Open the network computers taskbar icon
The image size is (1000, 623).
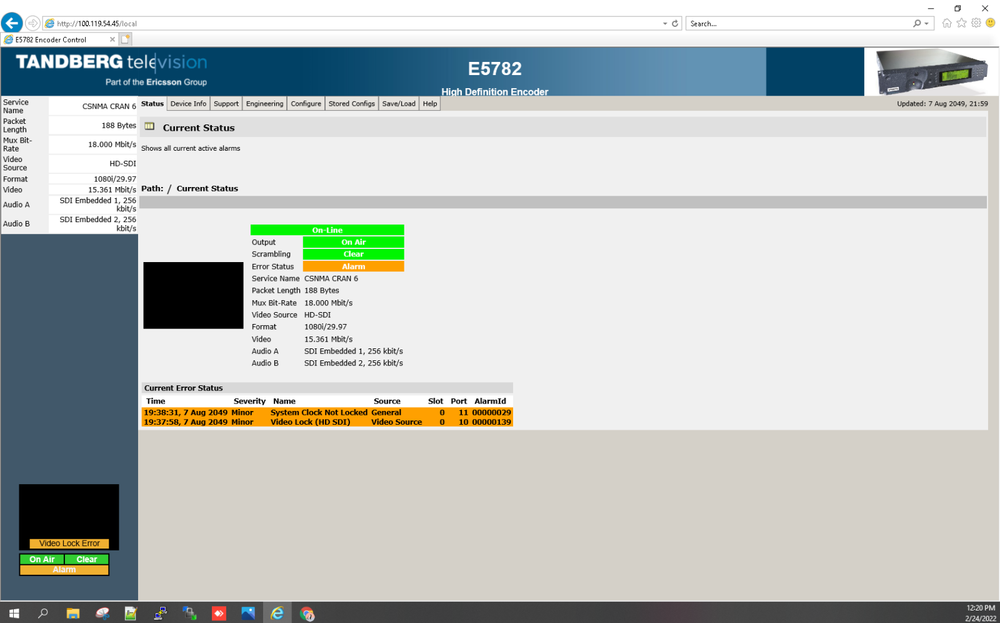point(189,613)
